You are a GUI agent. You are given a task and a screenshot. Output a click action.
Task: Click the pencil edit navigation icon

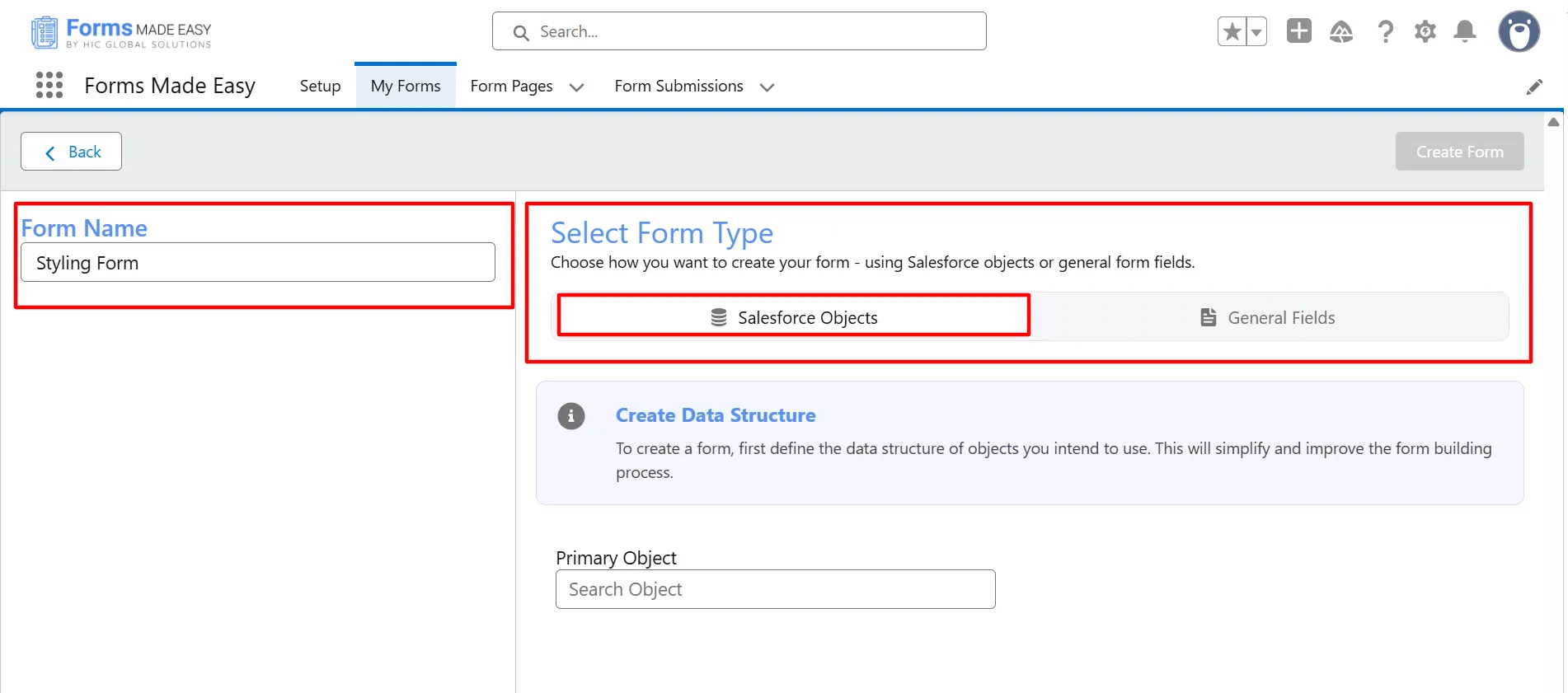pos(1533,87)
